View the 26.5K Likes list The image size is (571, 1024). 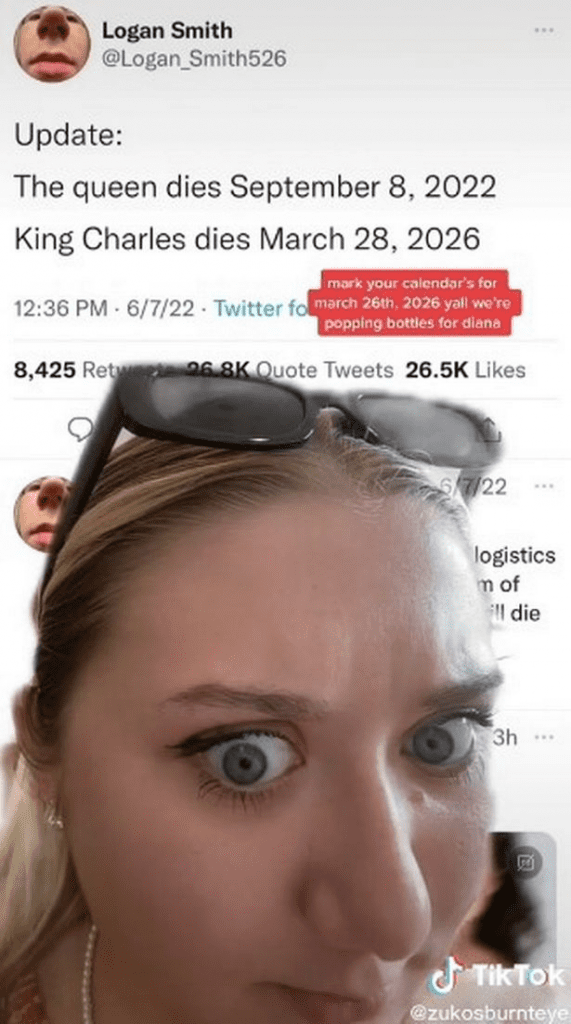pyautogui.click(x=465, y=370)
